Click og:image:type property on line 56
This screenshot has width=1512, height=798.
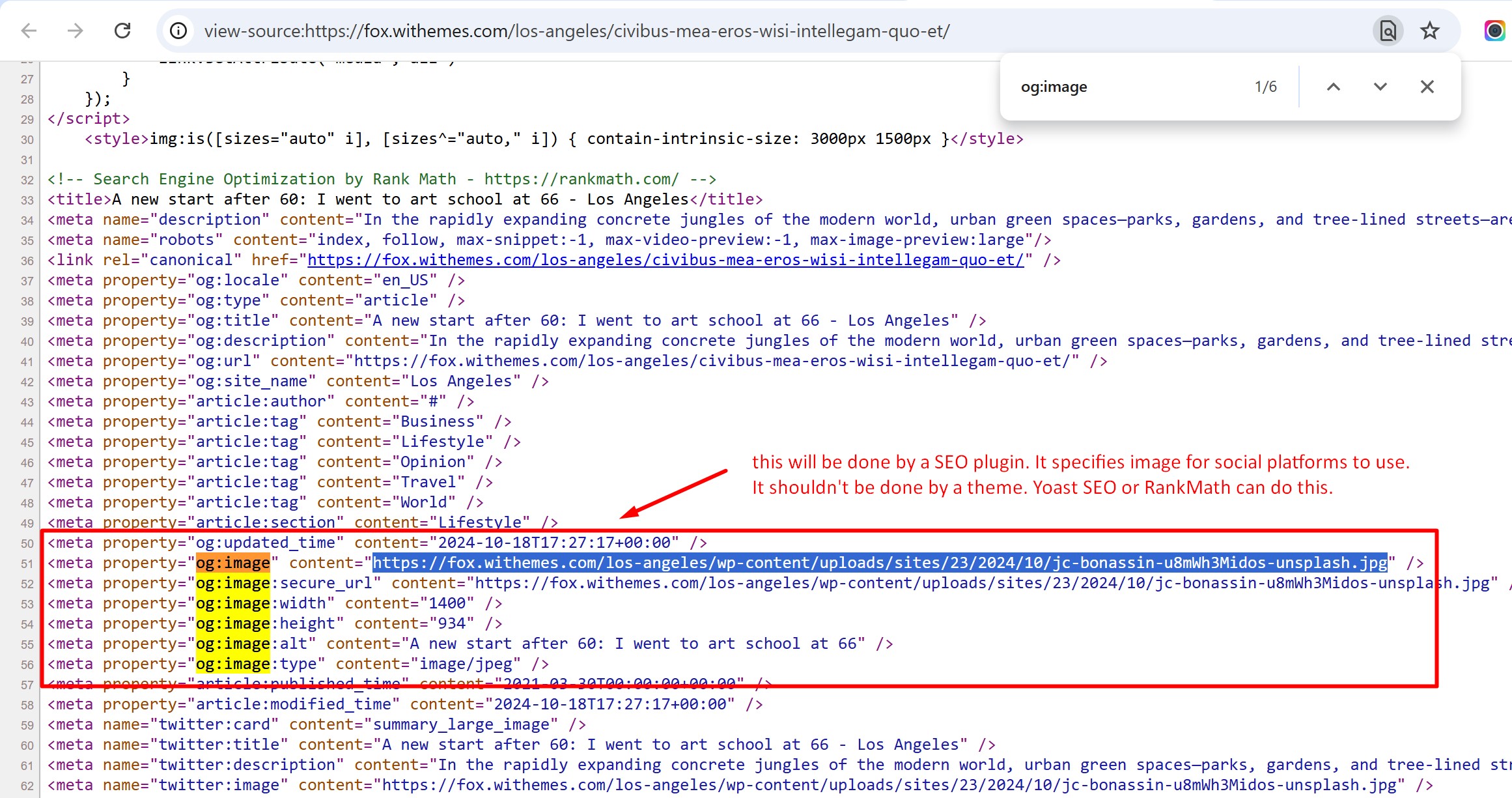[256, 664]
